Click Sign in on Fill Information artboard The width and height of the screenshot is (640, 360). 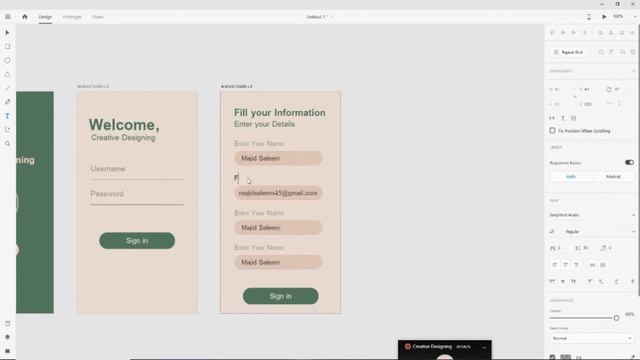point(281,296)
